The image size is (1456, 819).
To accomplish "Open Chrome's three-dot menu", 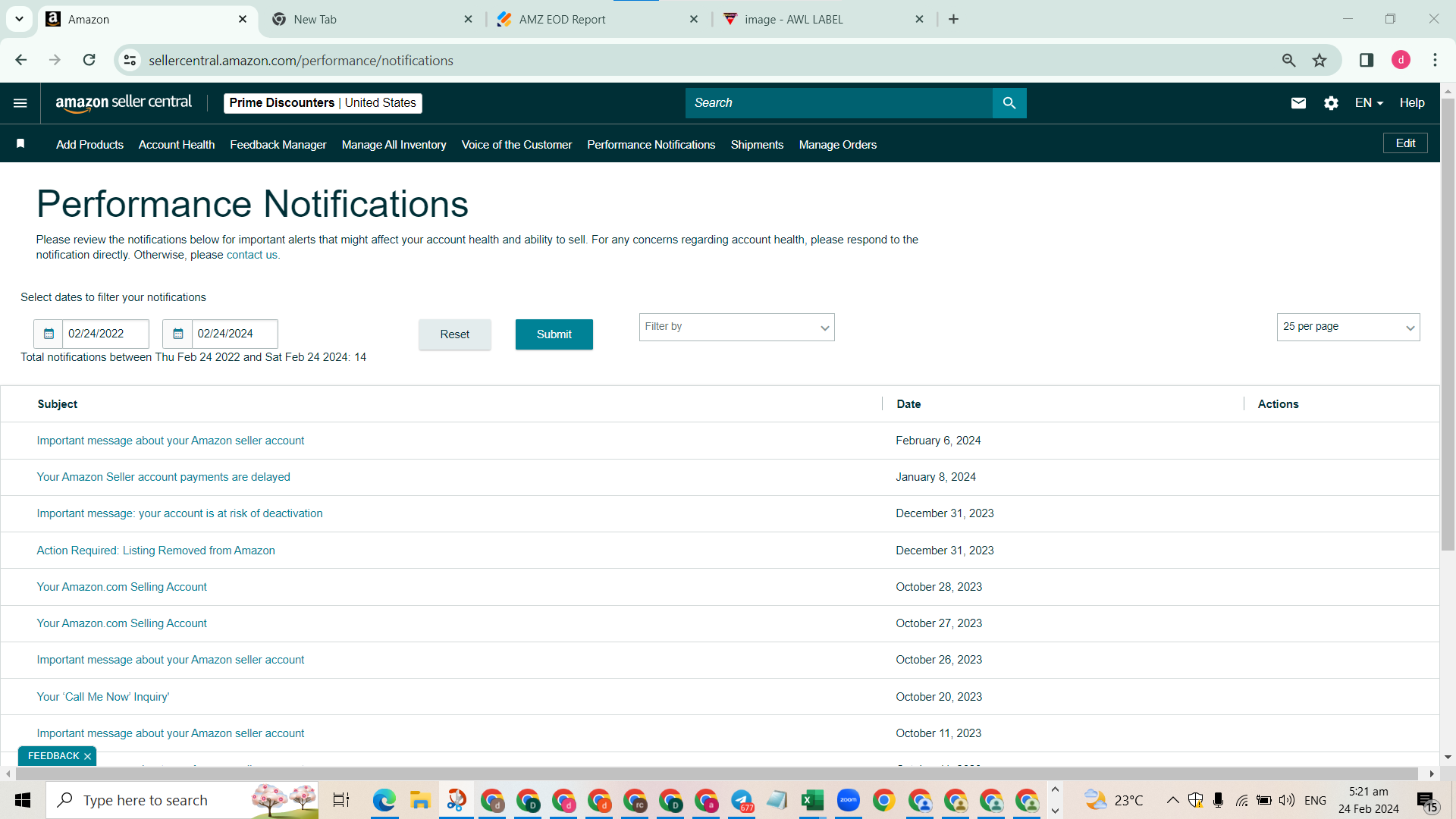I will 1435,60.
